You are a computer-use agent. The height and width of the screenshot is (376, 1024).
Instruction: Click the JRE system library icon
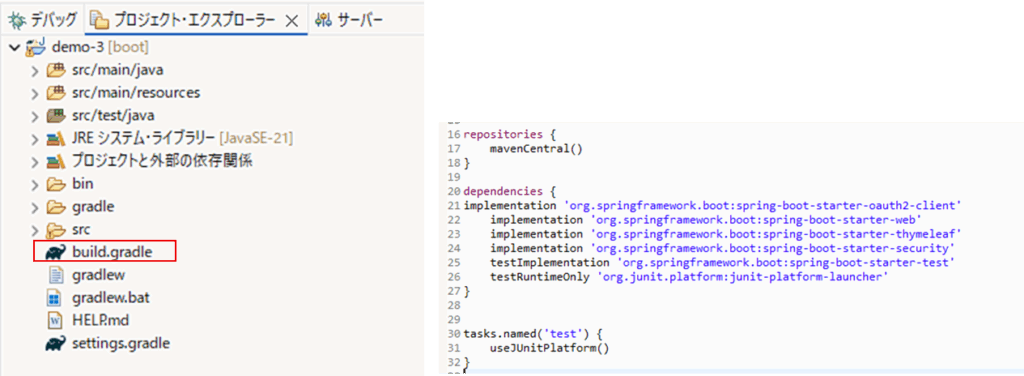click(x=56, y=138)
